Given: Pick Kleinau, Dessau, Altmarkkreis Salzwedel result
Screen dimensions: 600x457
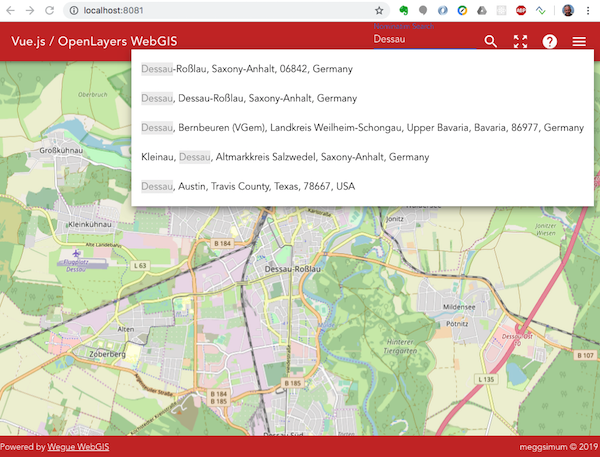Looking at the screenshot, I should [362, 157].
